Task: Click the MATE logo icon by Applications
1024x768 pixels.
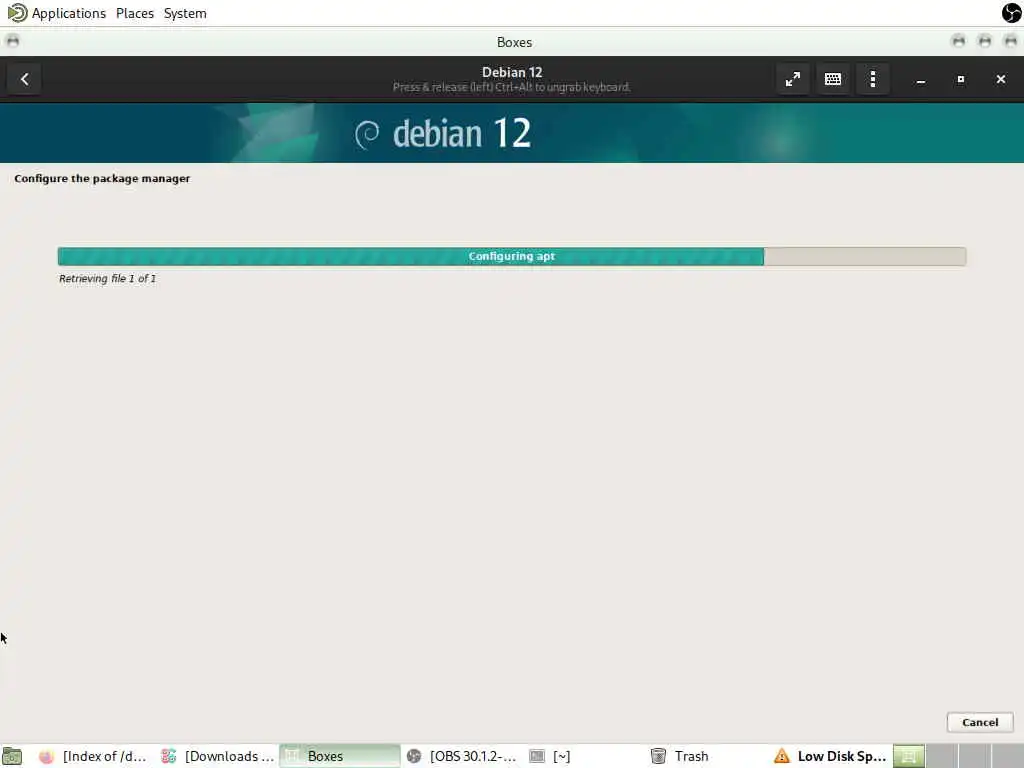Action: coord(17,12)
